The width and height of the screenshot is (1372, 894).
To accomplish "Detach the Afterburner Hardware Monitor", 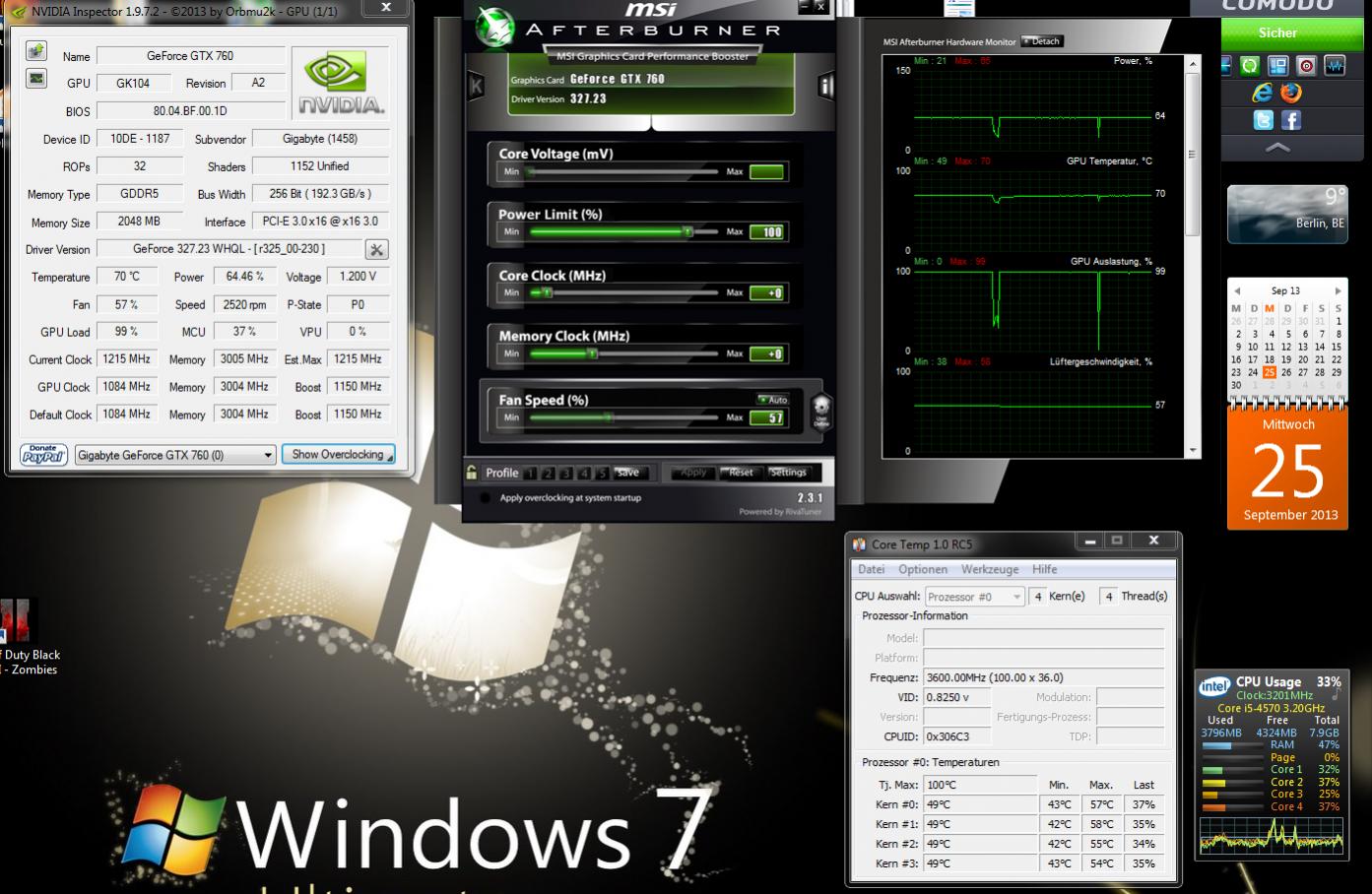I will tap(1042, 41).
